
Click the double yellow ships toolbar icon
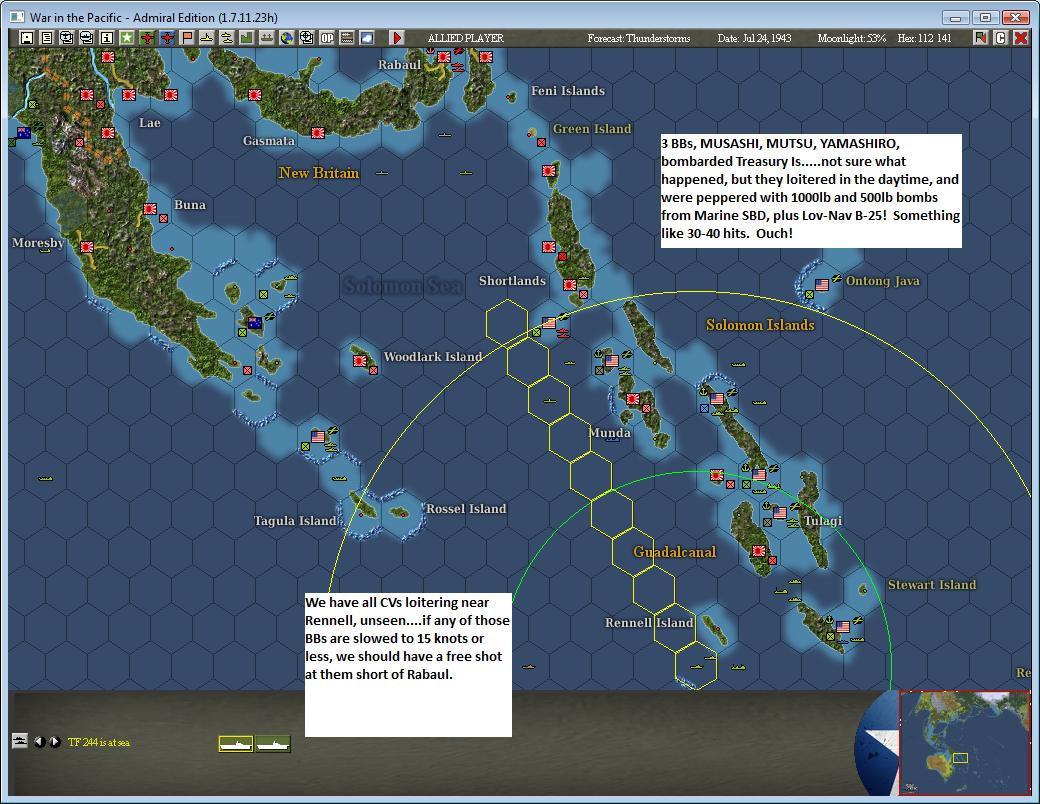click(x=226, y=38)
